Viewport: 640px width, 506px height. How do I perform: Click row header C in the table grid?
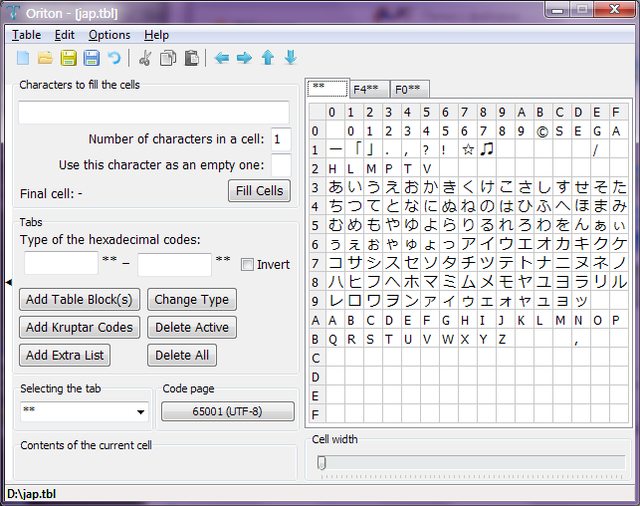point(317,358)
